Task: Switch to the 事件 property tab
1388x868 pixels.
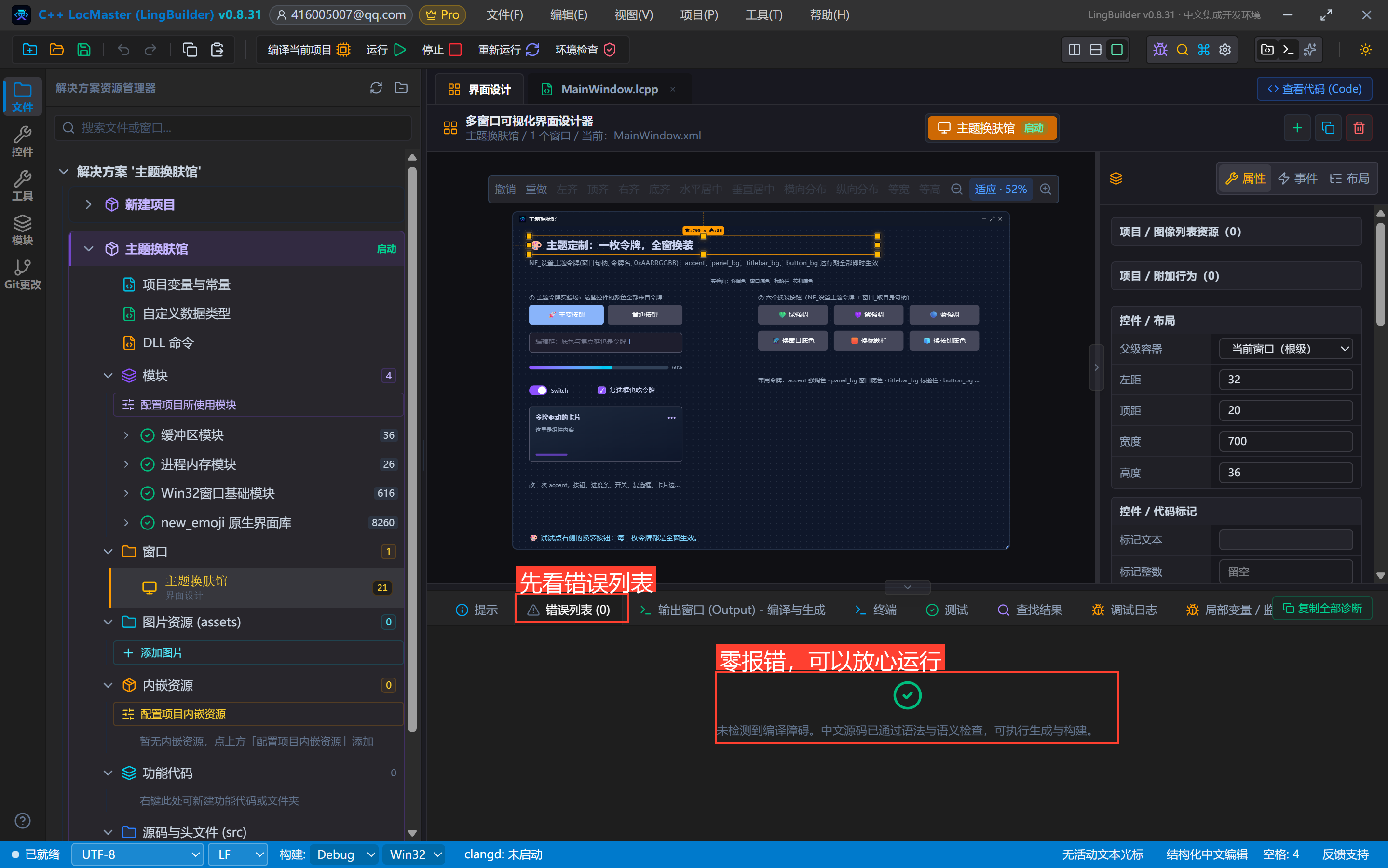Action: (1298, 178)
